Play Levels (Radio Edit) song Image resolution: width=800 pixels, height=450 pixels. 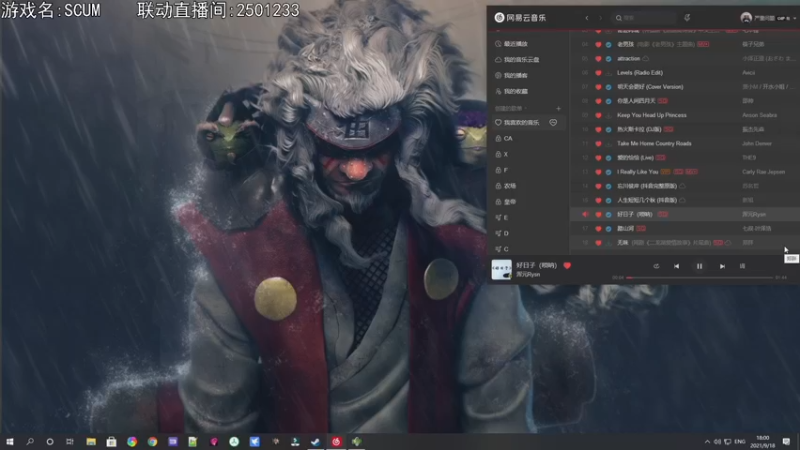(x=640, y=73)
